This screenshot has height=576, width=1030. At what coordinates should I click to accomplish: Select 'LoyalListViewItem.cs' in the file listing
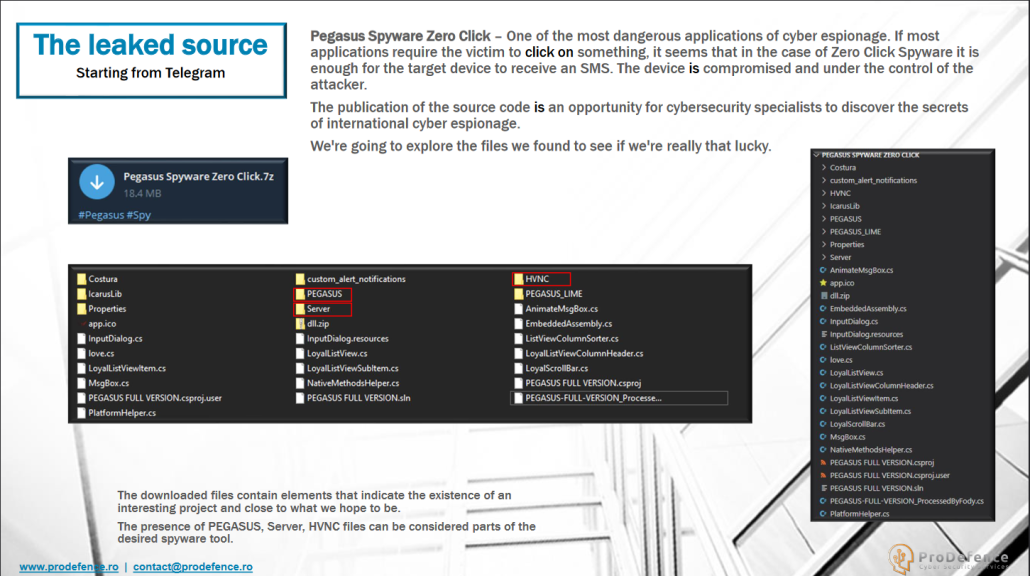tap(127, 368)
